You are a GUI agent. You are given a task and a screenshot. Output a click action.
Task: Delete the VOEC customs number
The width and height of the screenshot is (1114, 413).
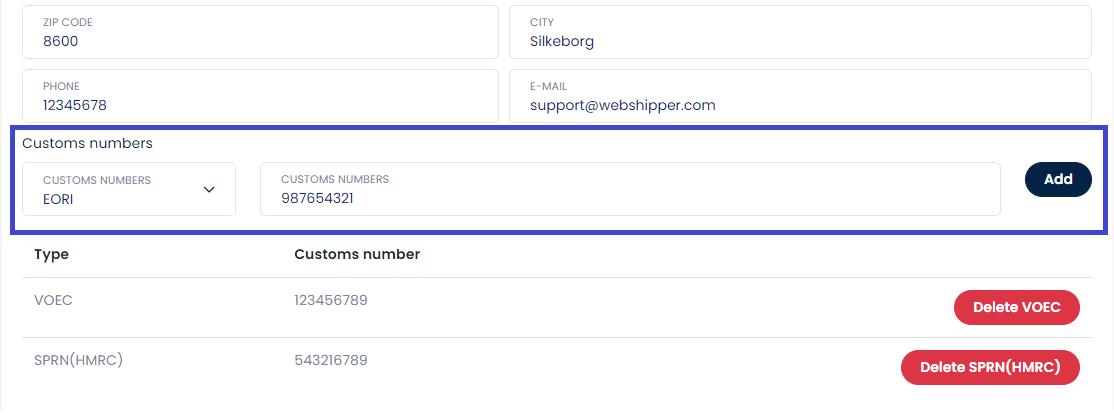coord(1016,308)
